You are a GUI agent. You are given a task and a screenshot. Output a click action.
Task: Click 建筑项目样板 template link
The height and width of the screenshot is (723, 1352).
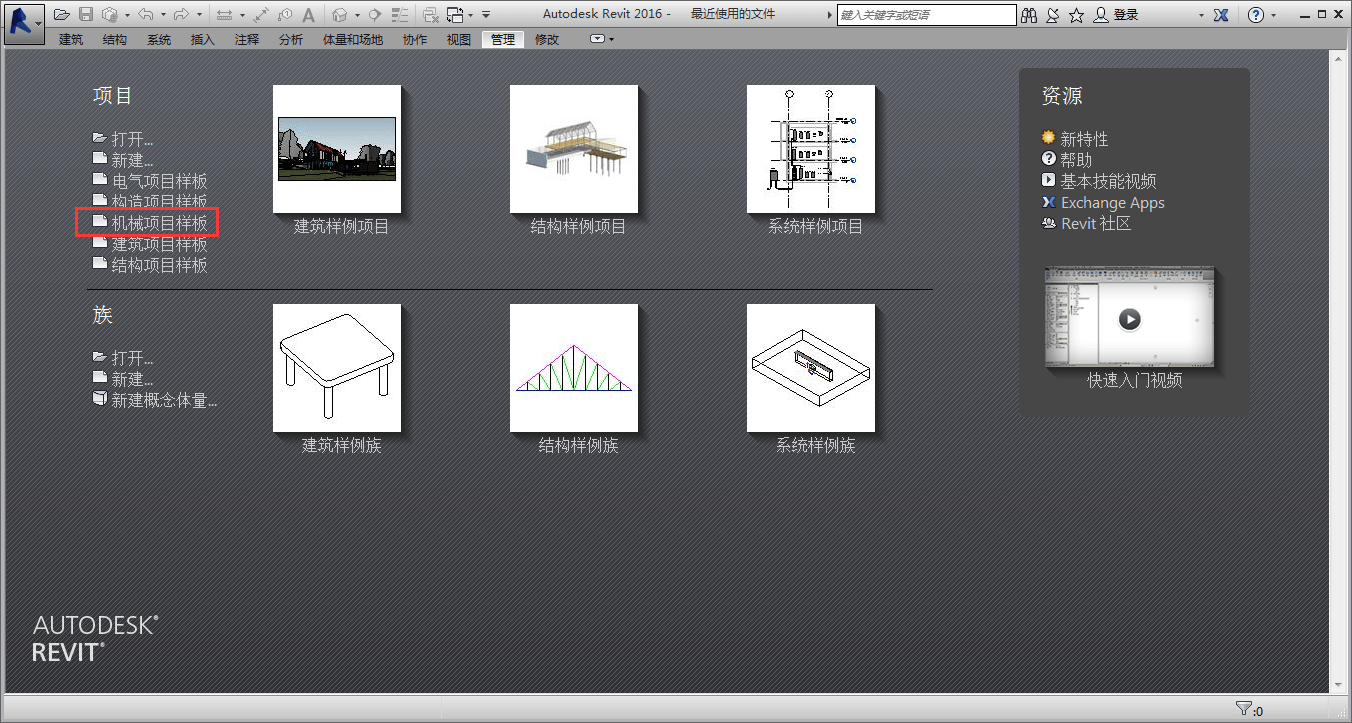[x=160, y=244]
